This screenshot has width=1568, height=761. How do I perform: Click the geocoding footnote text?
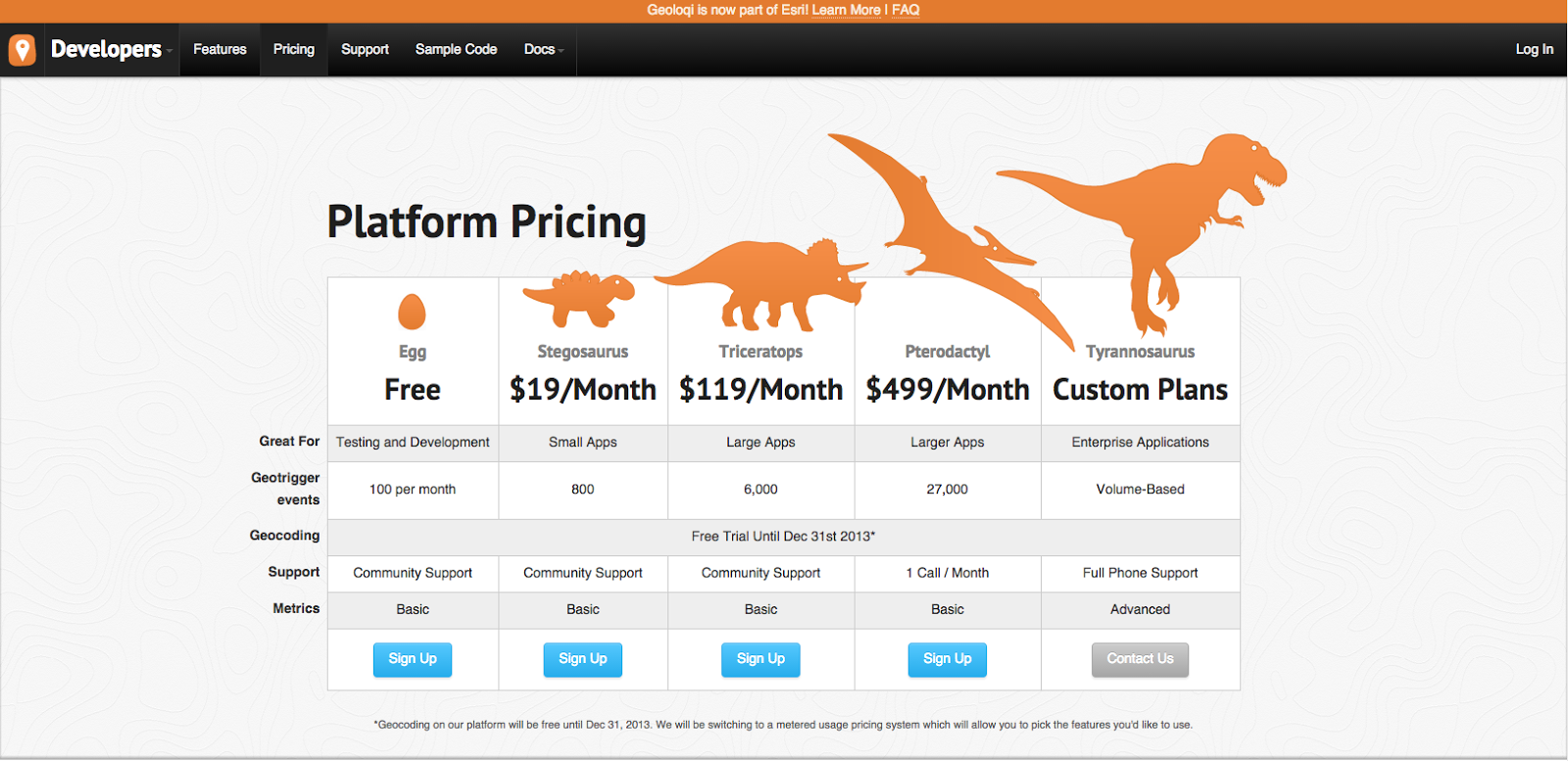pos(783,725)
